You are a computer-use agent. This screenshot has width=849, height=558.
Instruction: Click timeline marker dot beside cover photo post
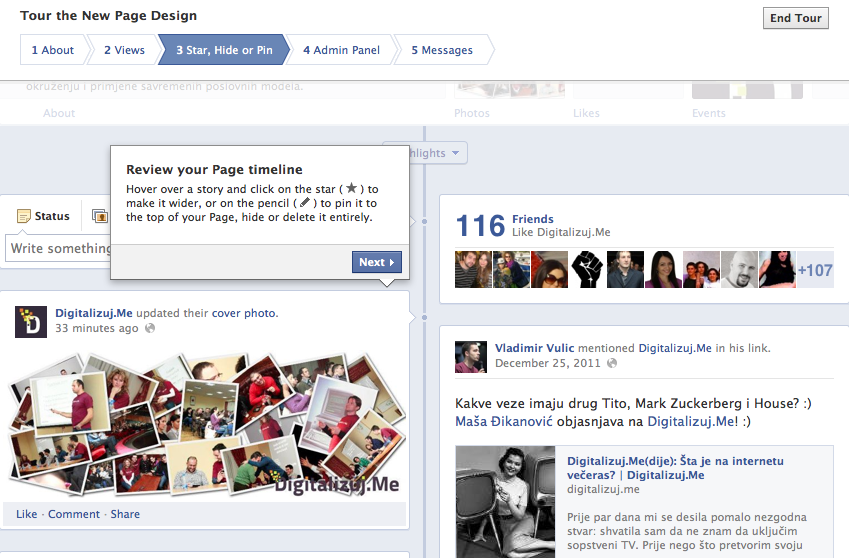click(x=424, y=318)
